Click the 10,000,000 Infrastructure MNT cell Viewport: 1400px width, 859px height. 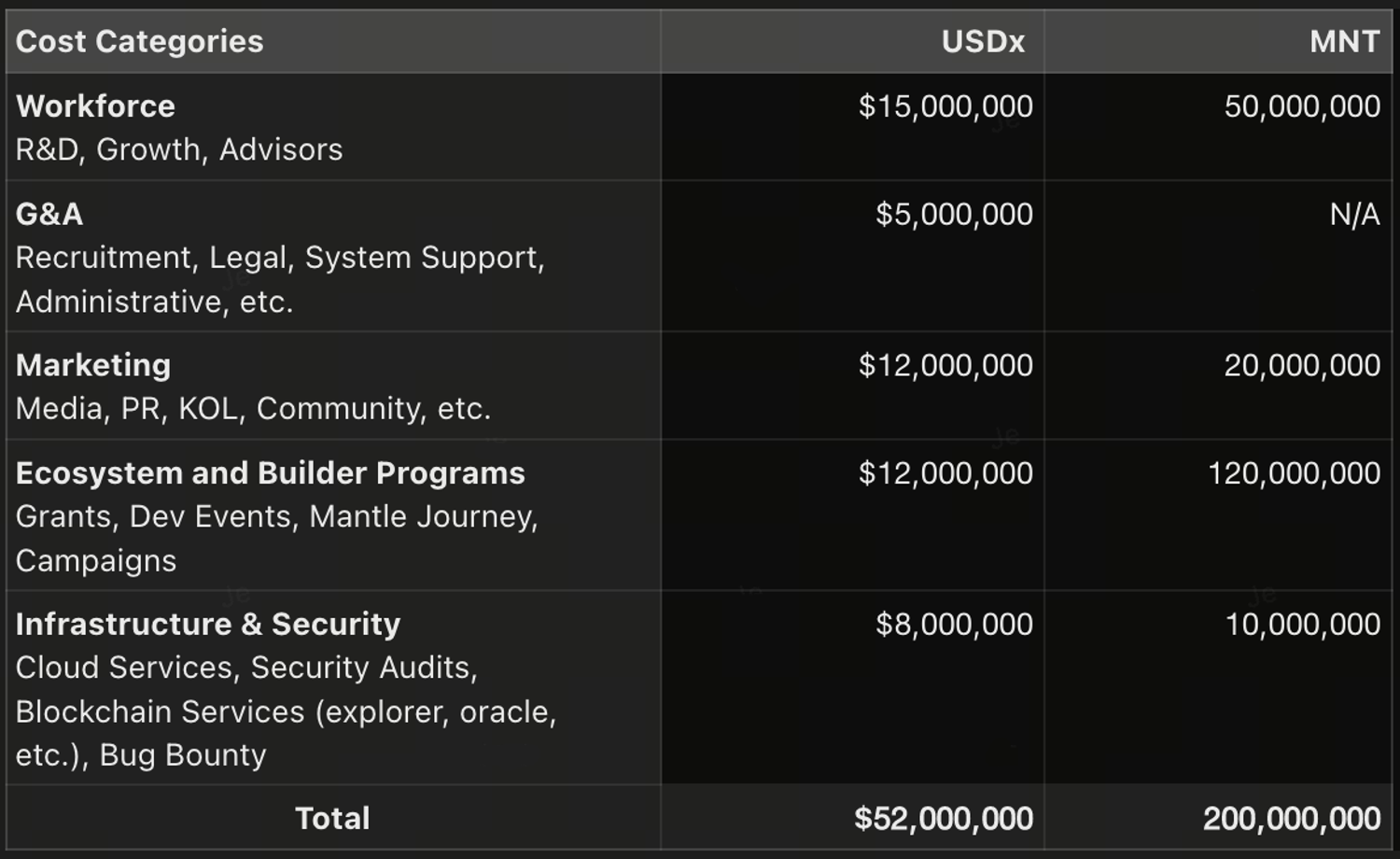click(1302, 624)
